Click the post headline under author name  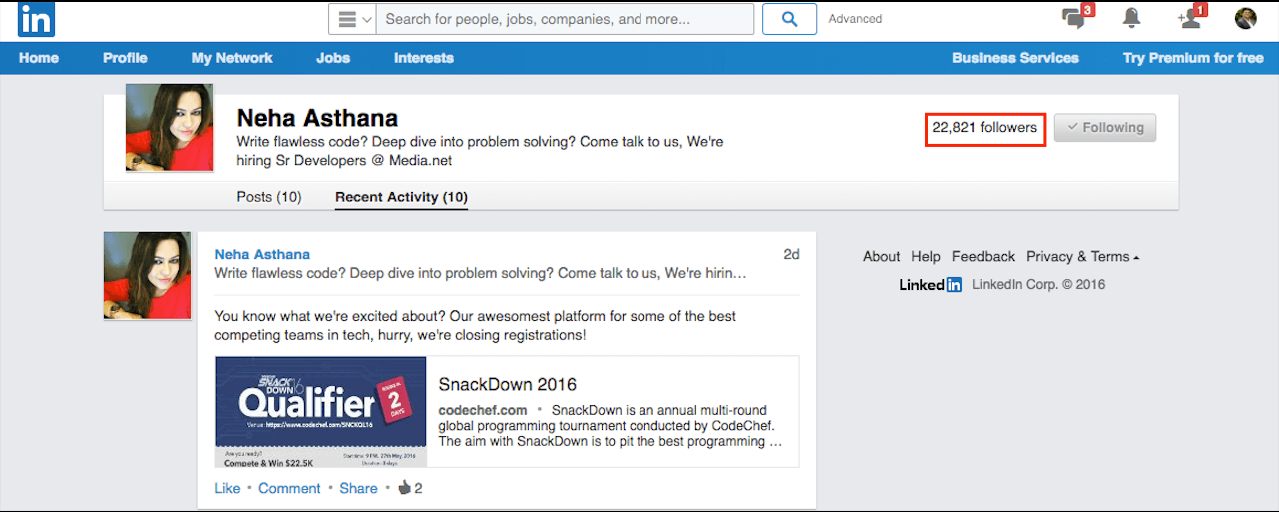480,273
